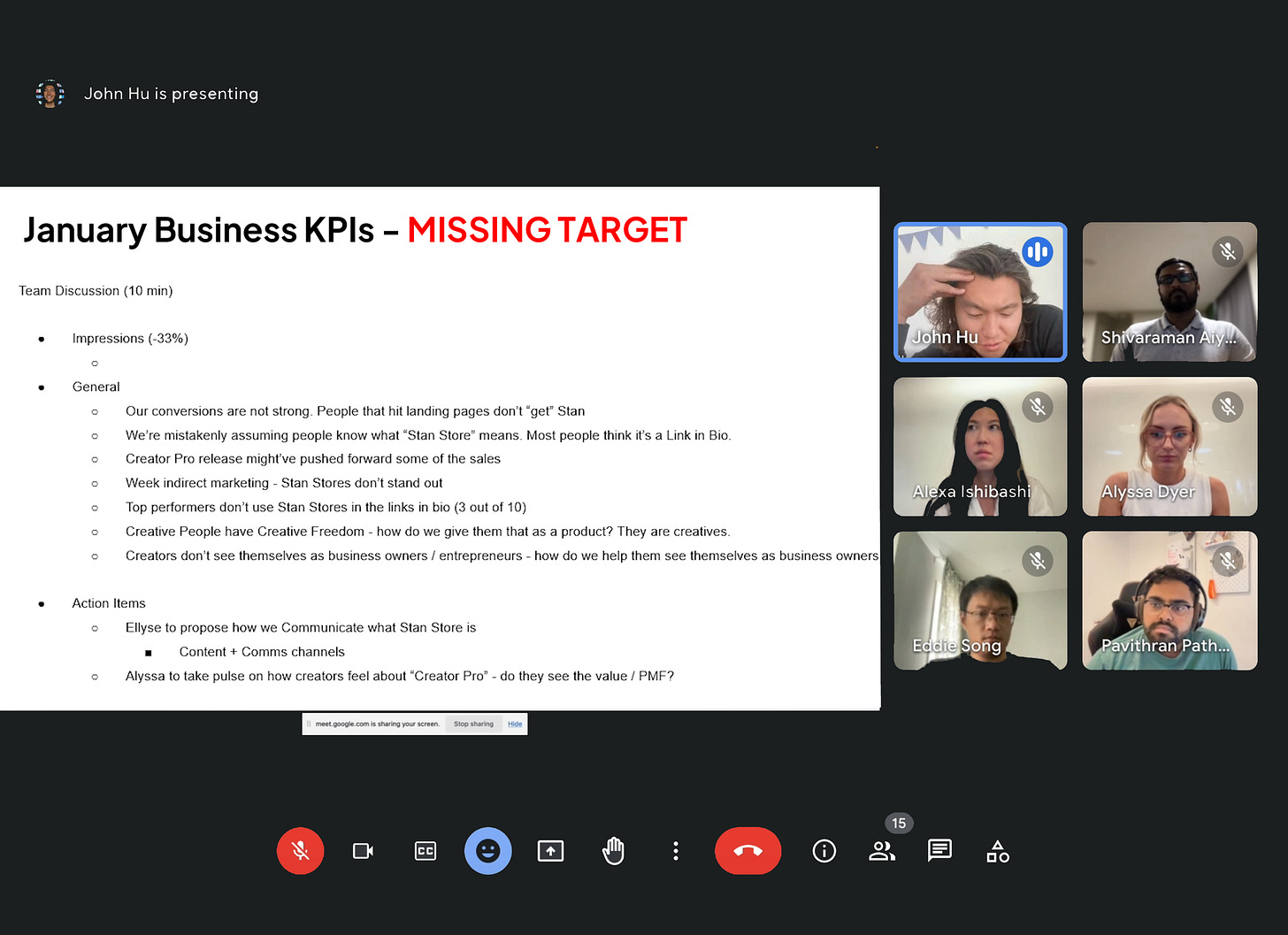The height and width of the screenshot is (935, 1288).
Task: Click muted mic icon on Shivaraman's tile
Action: point(1228,252)
